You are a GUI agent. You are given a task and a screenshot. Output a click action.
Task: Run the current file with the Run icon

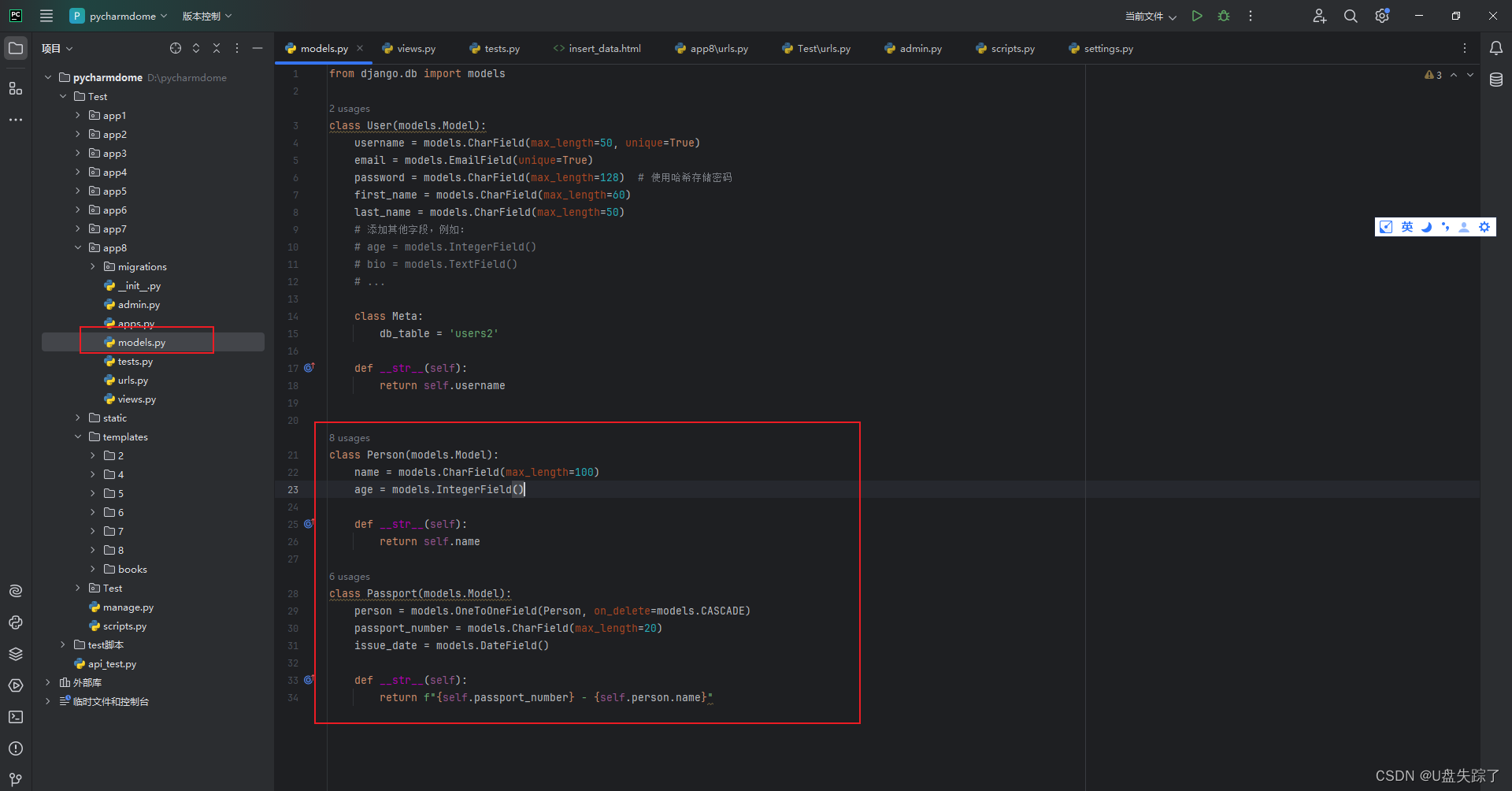point(1197,16)
